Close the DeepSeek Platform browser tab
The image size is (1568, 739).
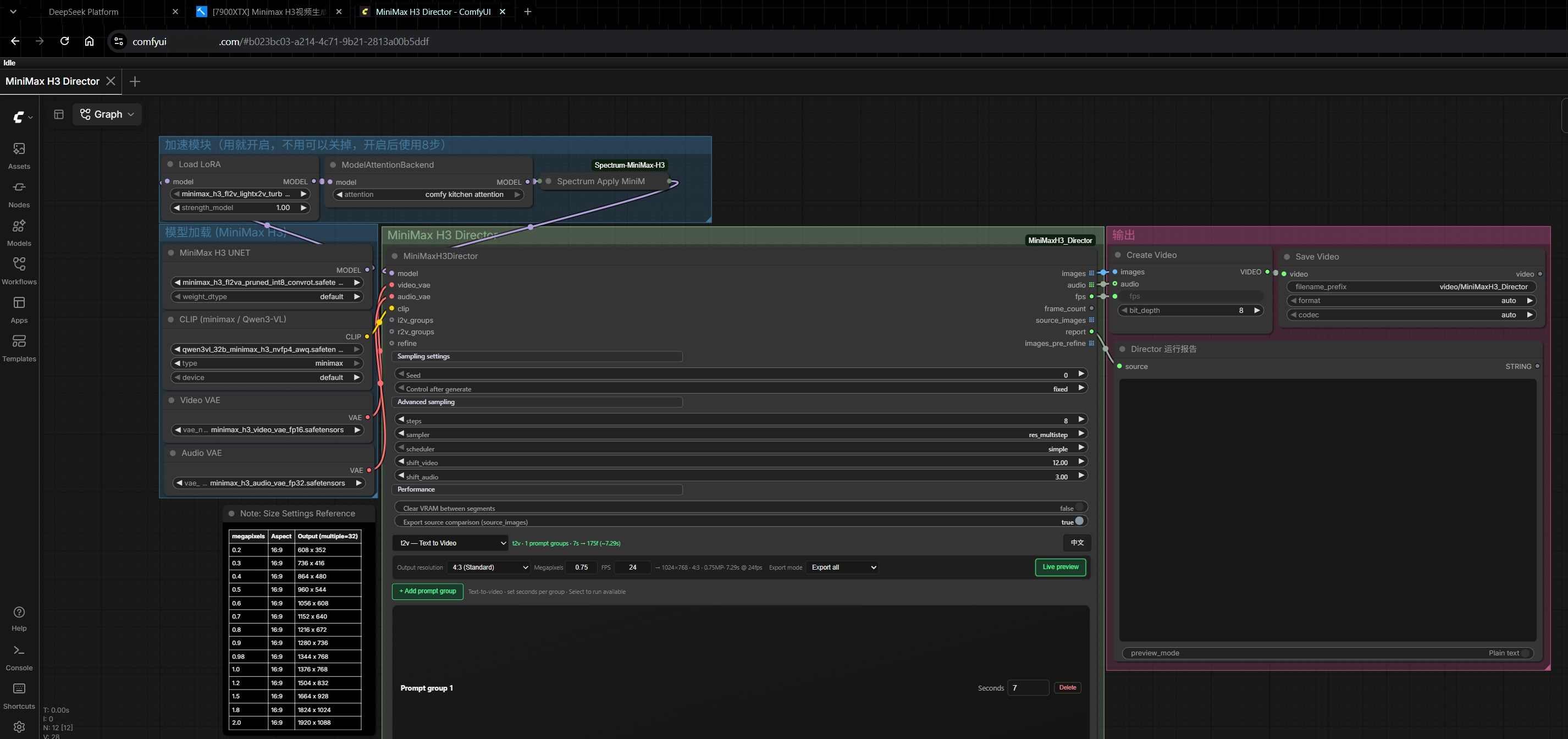175,12
